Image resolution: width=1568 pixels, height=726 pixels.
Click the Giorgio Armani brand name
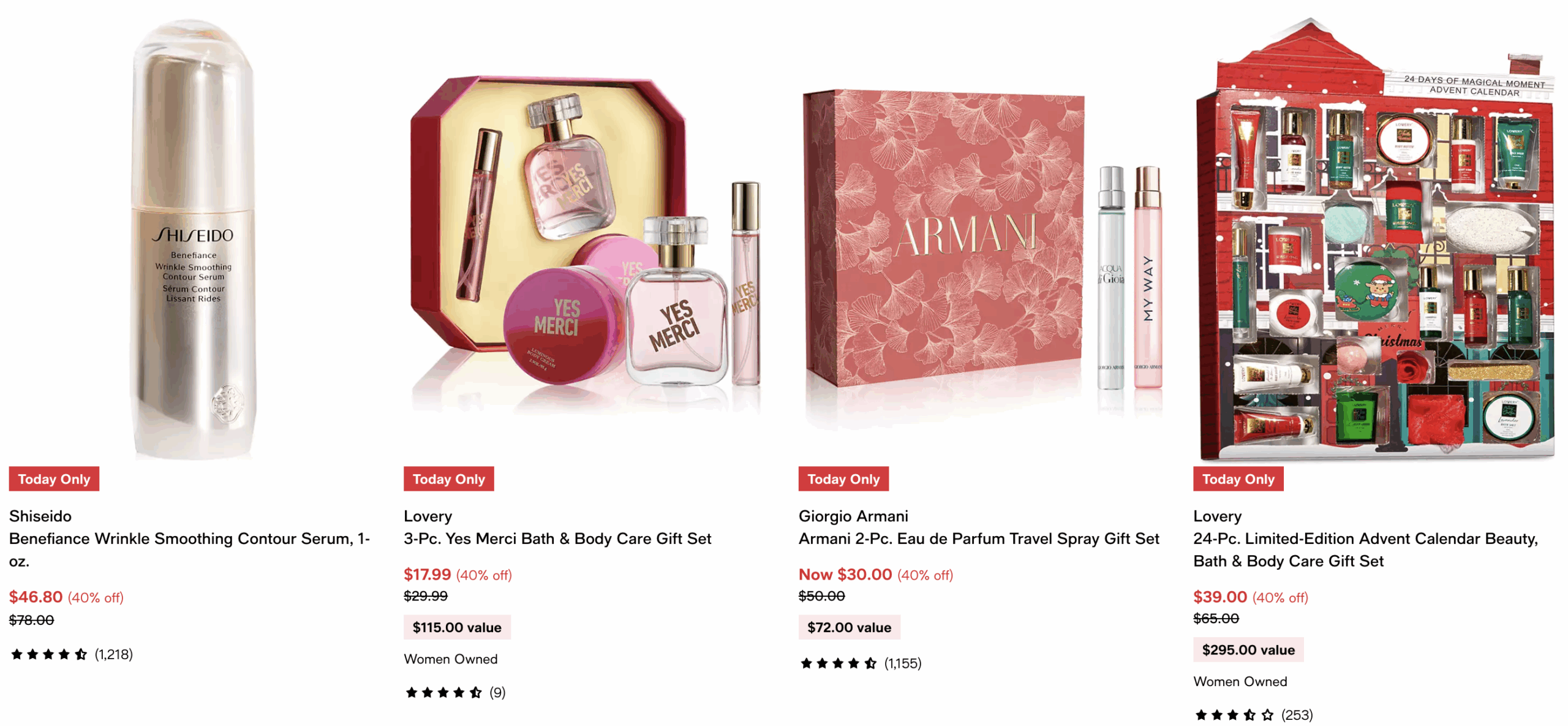point(853,516)
